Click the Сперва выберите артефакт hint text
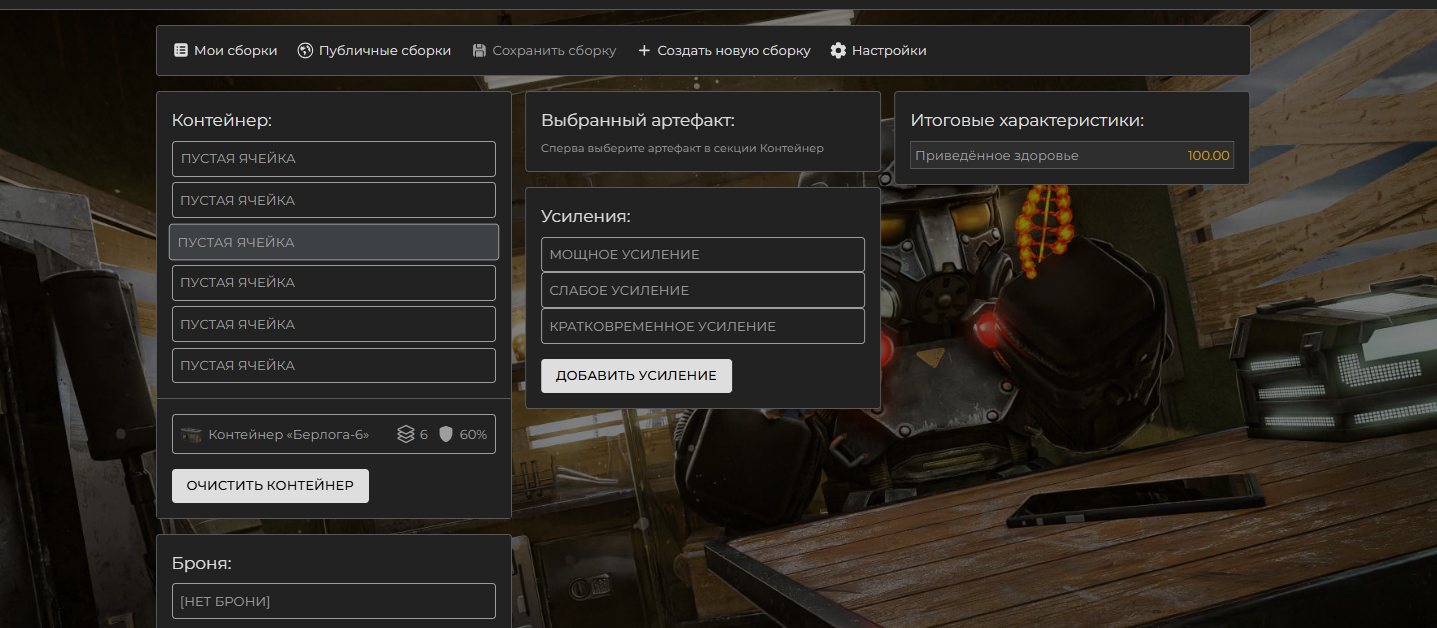The image size is (1437, 628). 682,148
